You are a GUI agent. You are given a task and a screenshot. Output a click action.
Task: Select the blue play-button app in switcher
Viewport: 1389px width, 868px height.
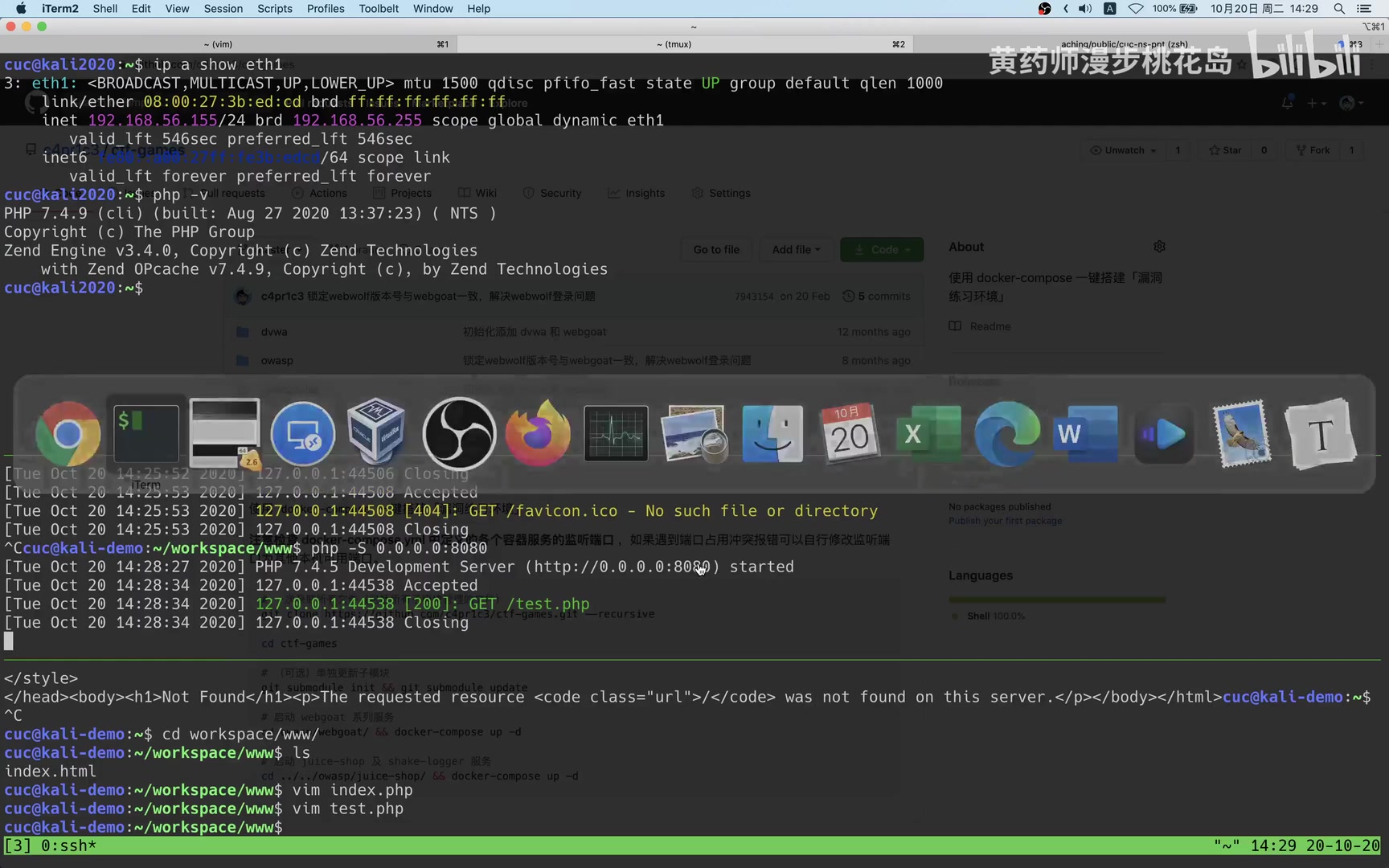pyautogui.click(x=1164, y=434)
